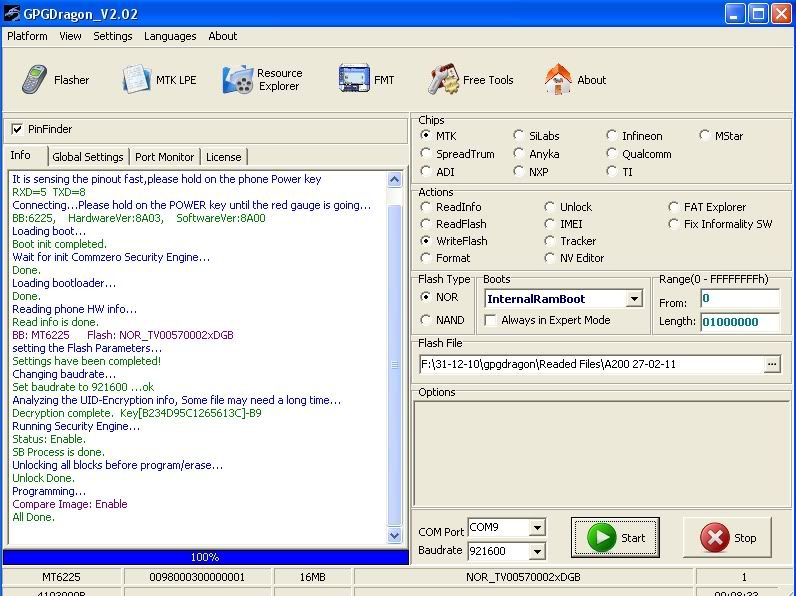The image size is (796, 596).
Task: Open the View menu
Action: (70, 36)
